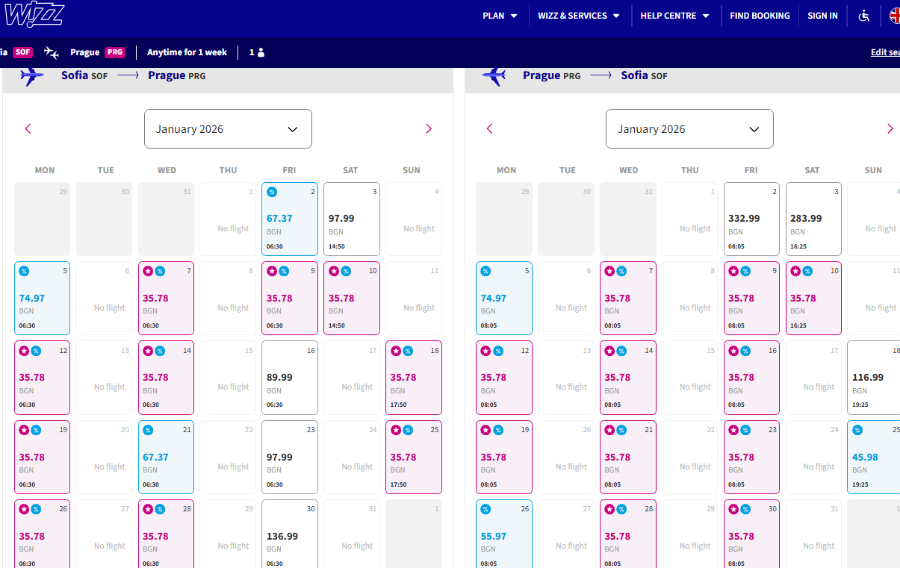This screenshot has width=900, height=568.
Task: Go to previous month in Sofia–Prague calendar
Action: [28, 129]
